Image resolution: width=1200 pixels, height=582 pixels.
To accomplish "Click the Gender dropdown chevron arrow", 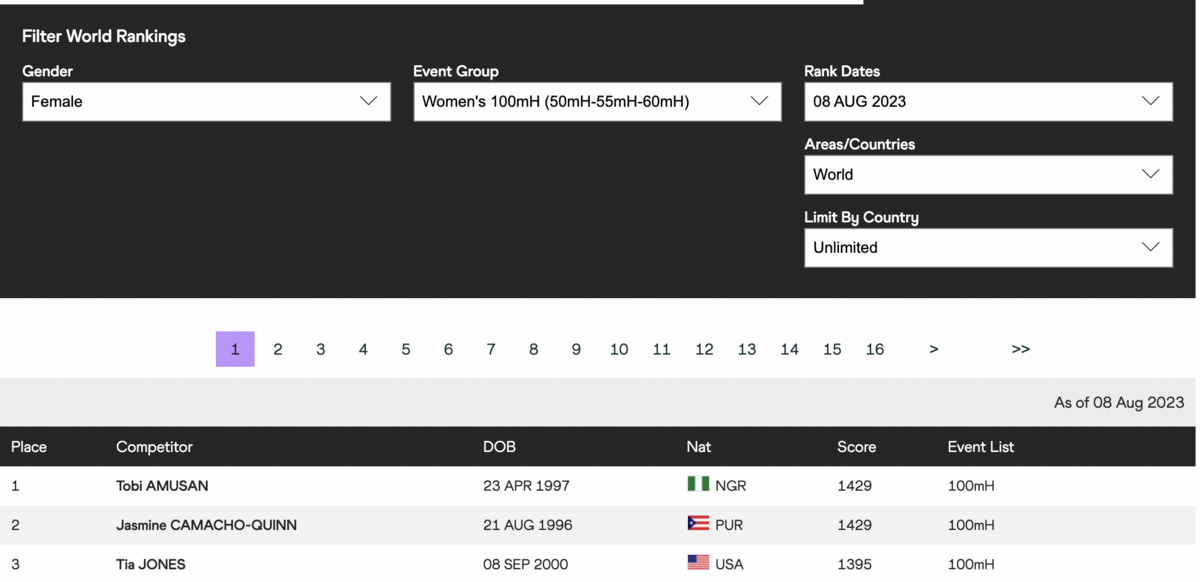I will click(368, 101).
